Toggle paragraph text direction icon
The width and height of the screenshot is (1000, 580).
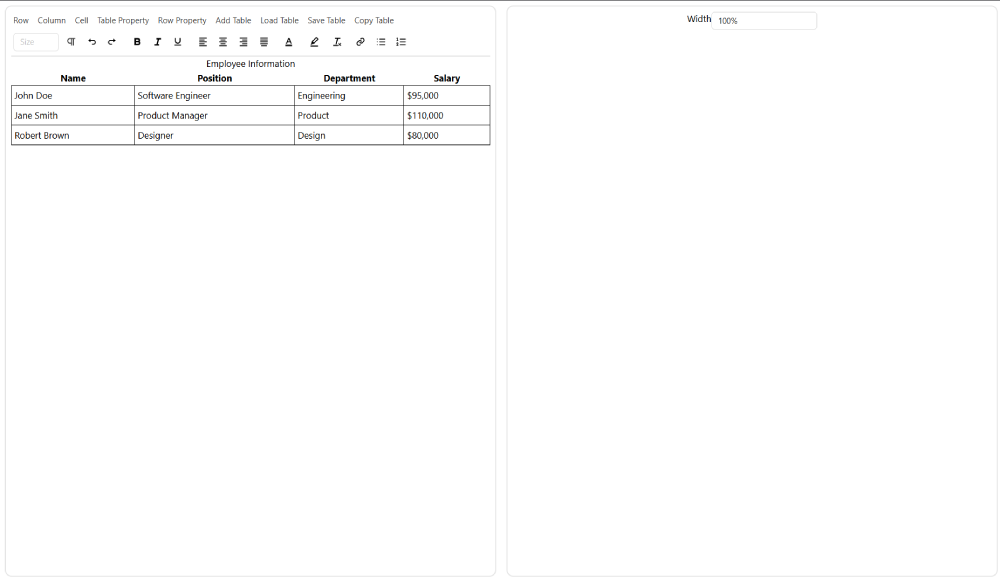71,42
